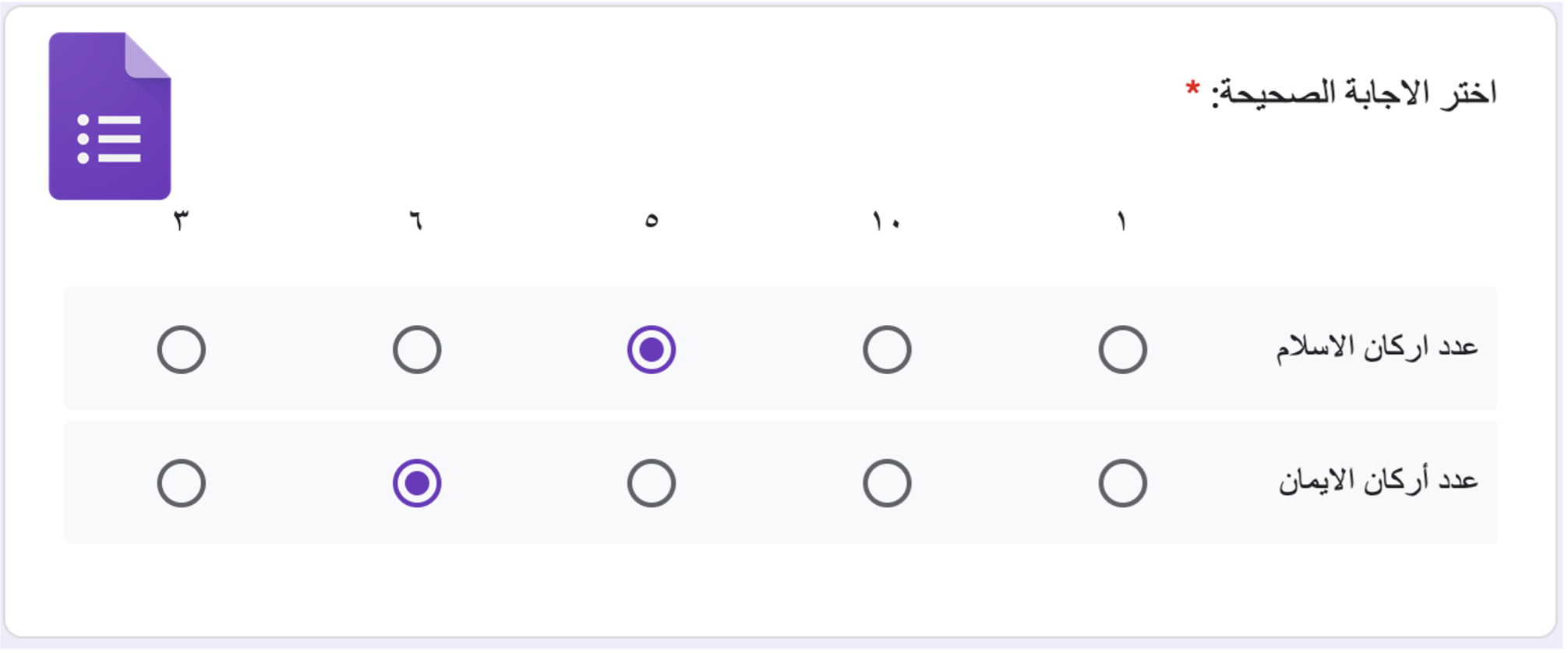The height and width of the screenshot is (653, 1568).
Task: Pick ٣ in the أركان الايمان row
Action: tap(182, 483)
